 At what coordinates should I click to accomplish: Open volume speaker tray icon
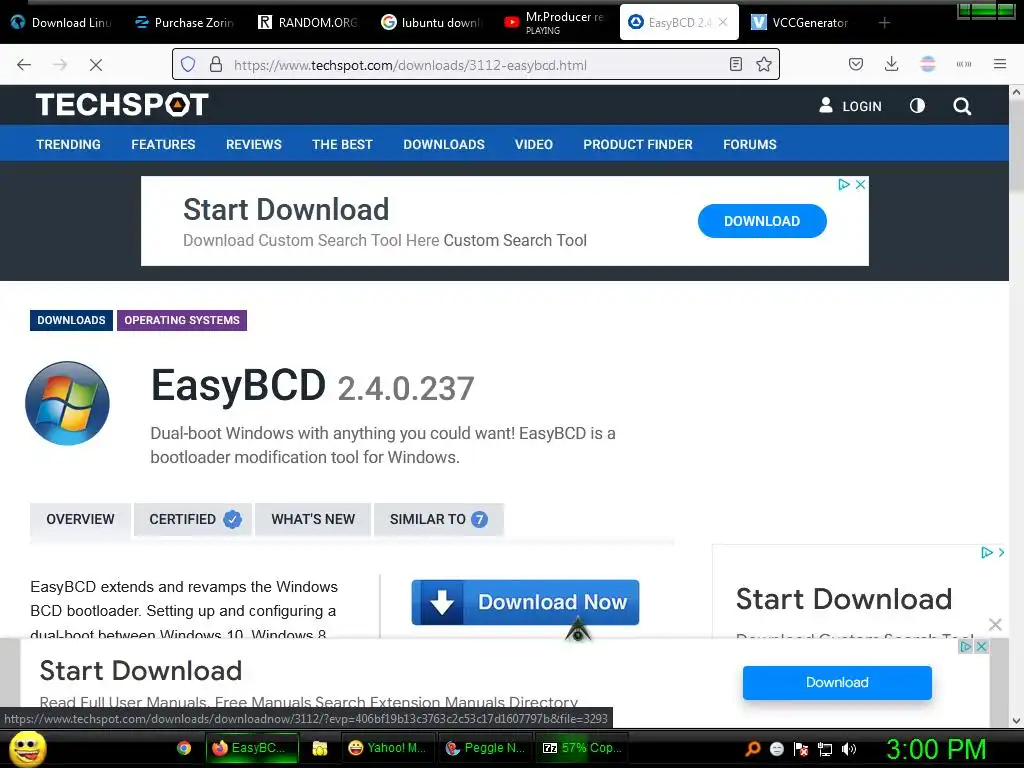point(848,749)
